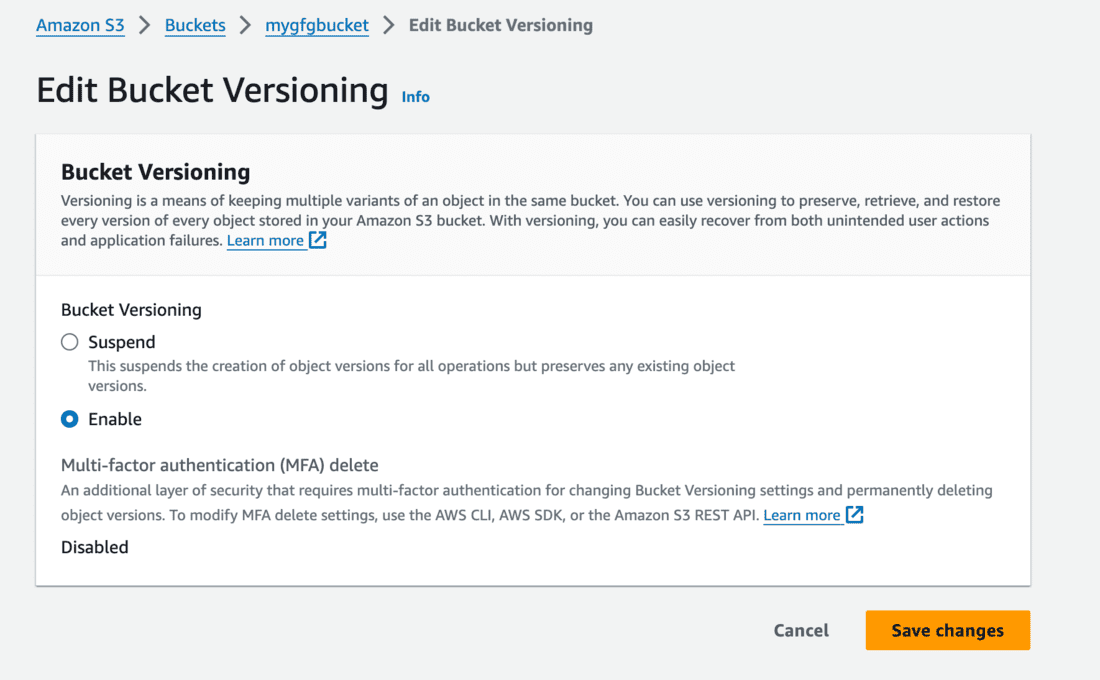Go to Amazon S3 breadcrumb link
Screen dimensions: 1100x680
[80, 25]
